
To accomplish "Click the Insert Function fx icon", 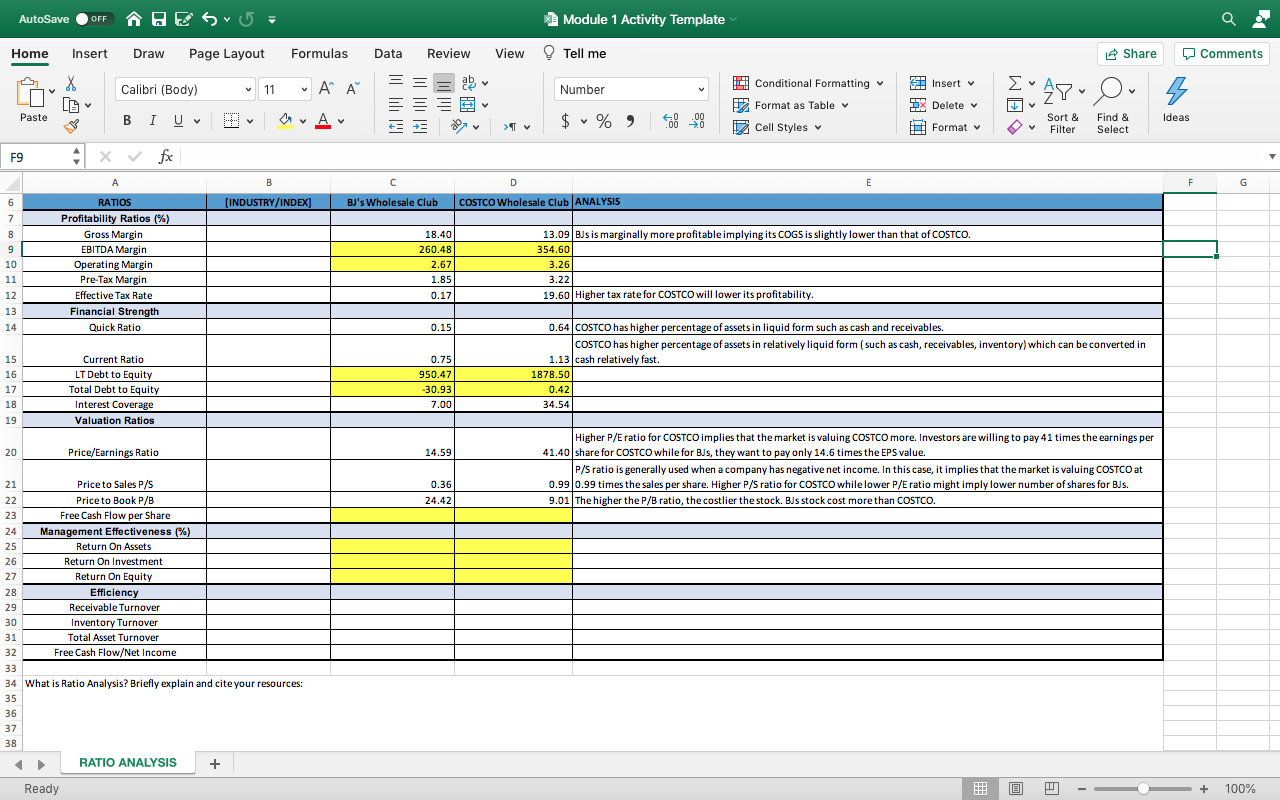I will coord(166,157).
